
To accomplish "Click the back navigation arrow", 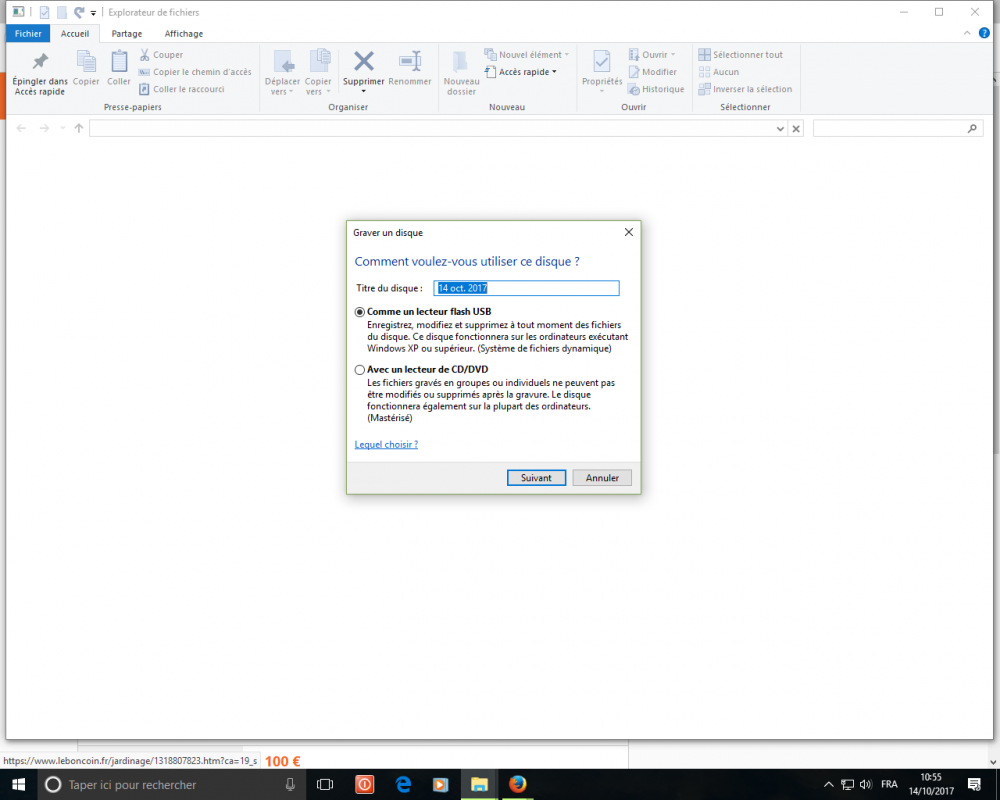I will coord(21,128).
